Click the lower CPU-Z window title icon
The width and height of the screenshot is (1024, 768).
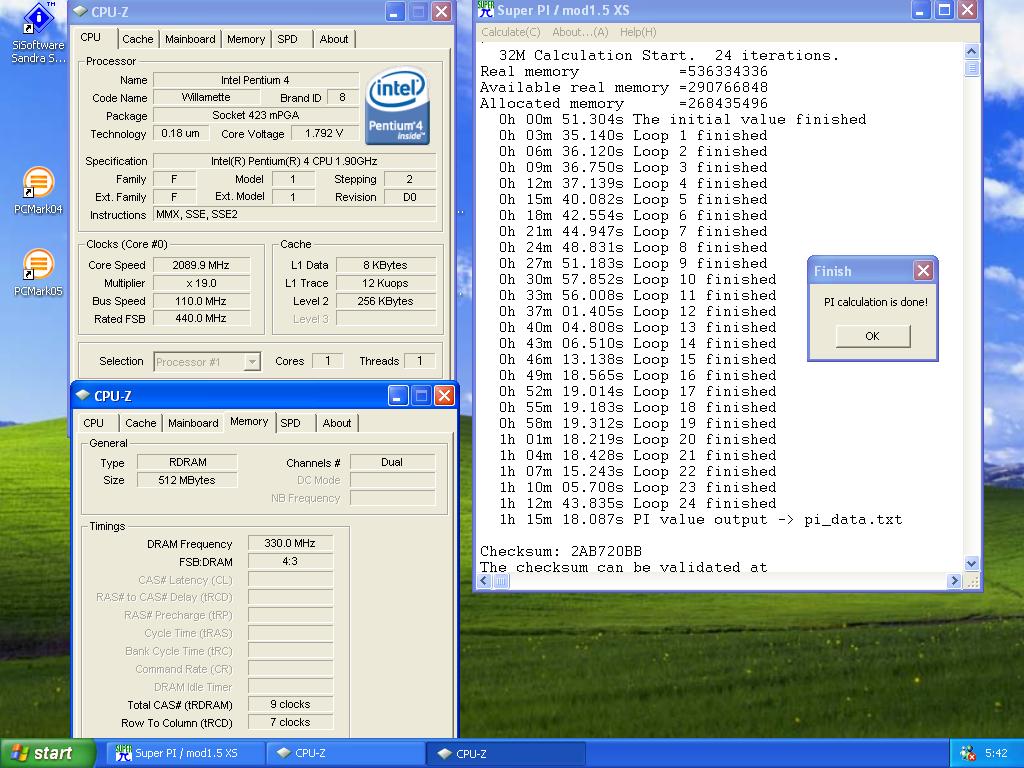click(x=82, y=395)
